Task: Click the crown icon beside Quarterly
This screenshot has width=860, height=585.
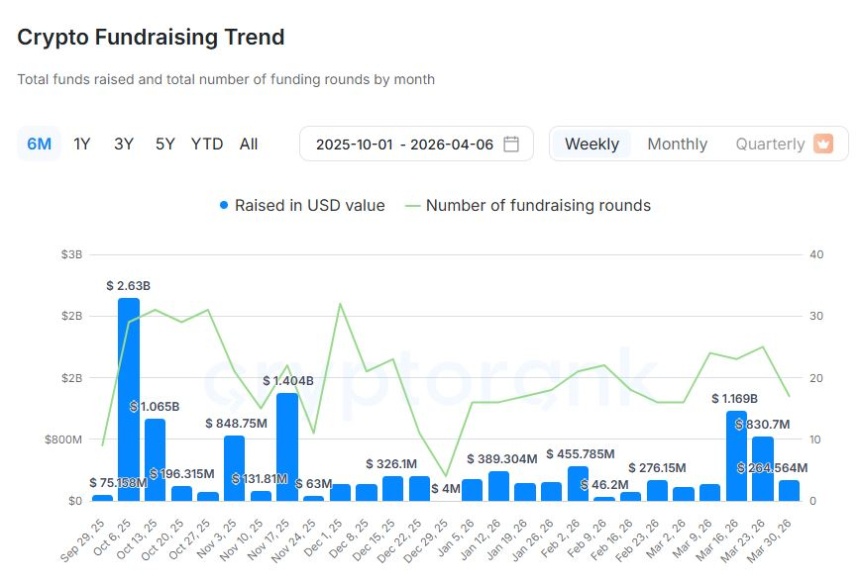Action: tap(823, 144)
